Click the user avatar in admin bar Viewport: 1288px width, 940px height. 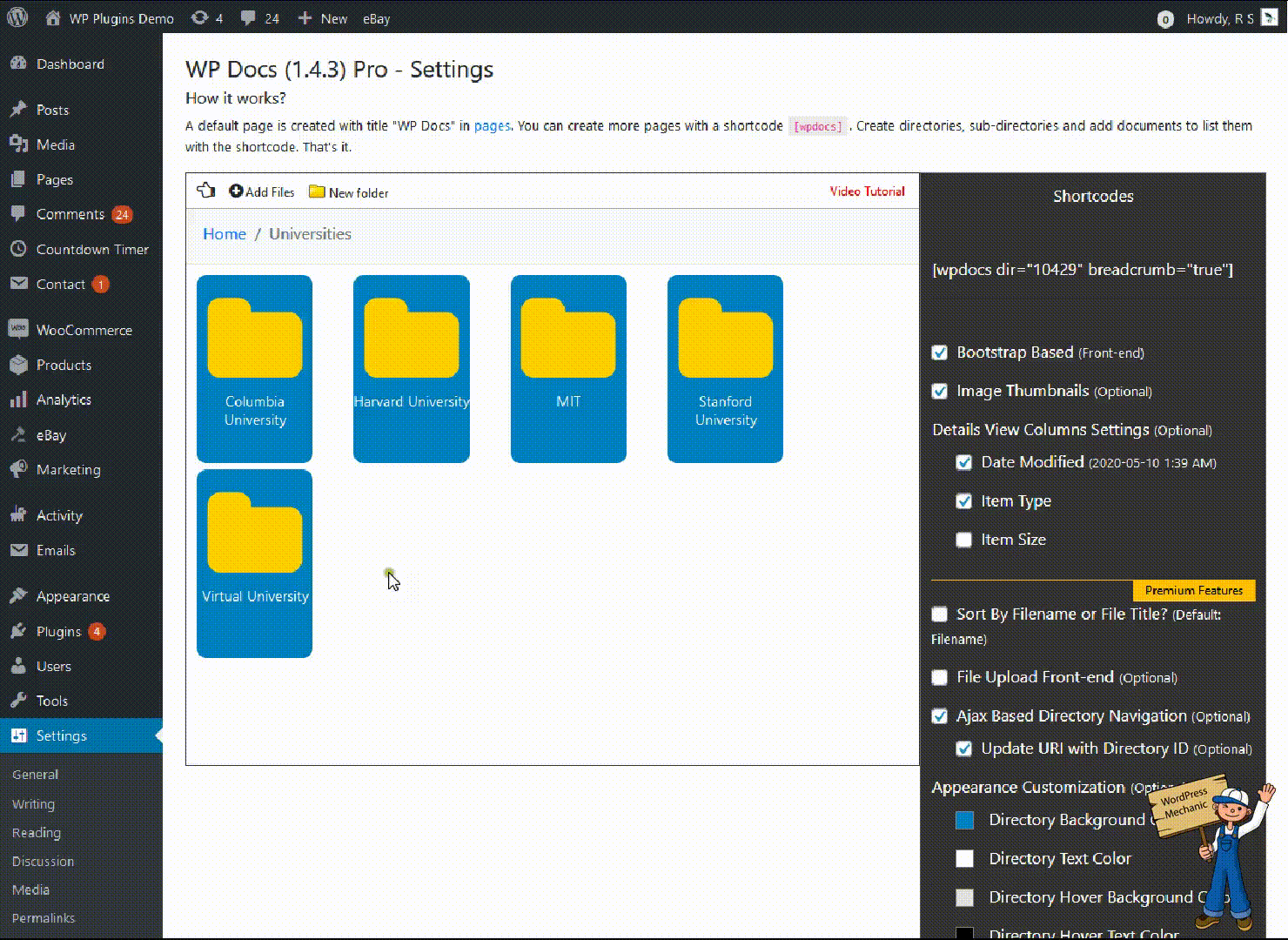click(x=1269, y=18)
